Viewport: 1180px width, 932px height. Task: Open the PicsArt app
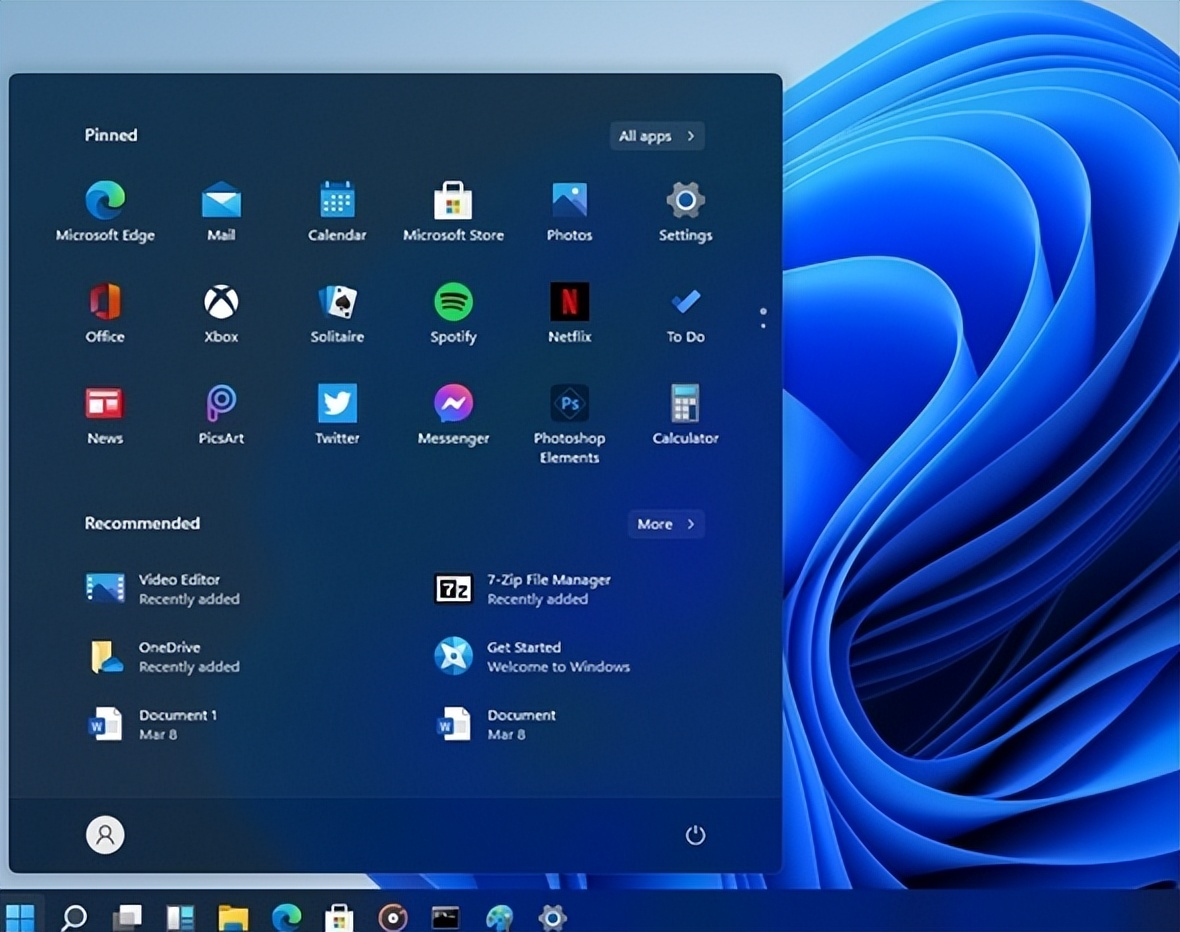coord(221,404)
